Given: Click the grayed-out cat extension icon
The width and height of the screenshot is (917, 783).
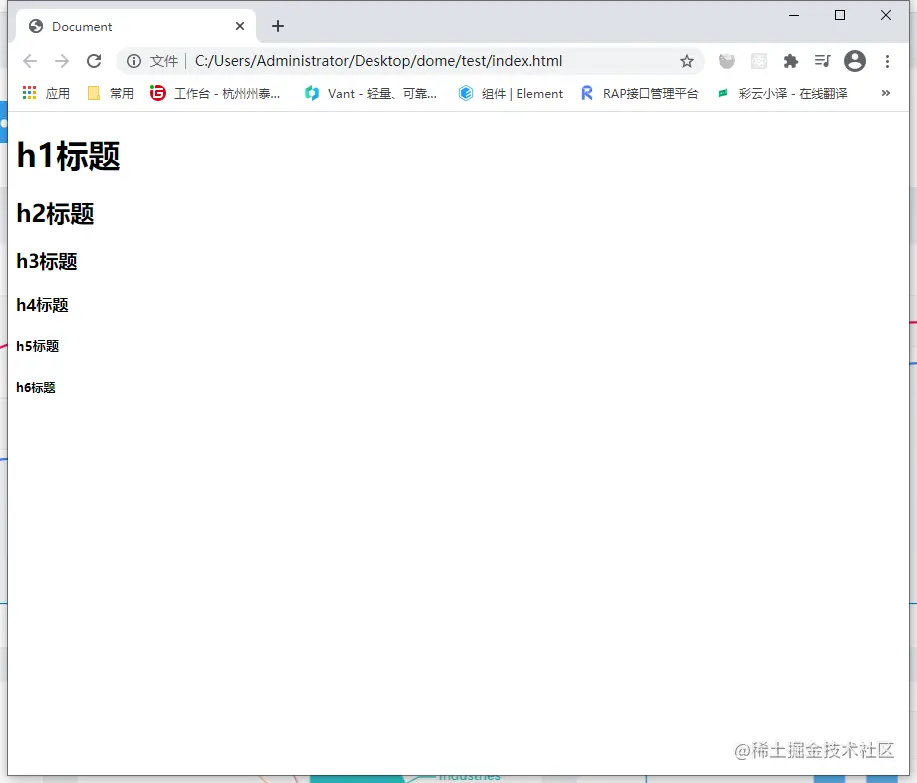Looking at the screenshot, I should coord(727,61).
